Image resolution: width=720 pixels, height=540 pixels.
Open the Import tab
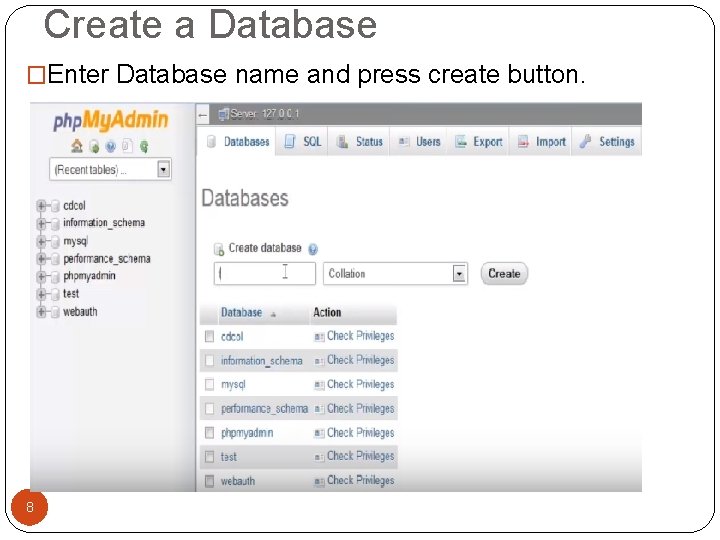click(541, 141)
